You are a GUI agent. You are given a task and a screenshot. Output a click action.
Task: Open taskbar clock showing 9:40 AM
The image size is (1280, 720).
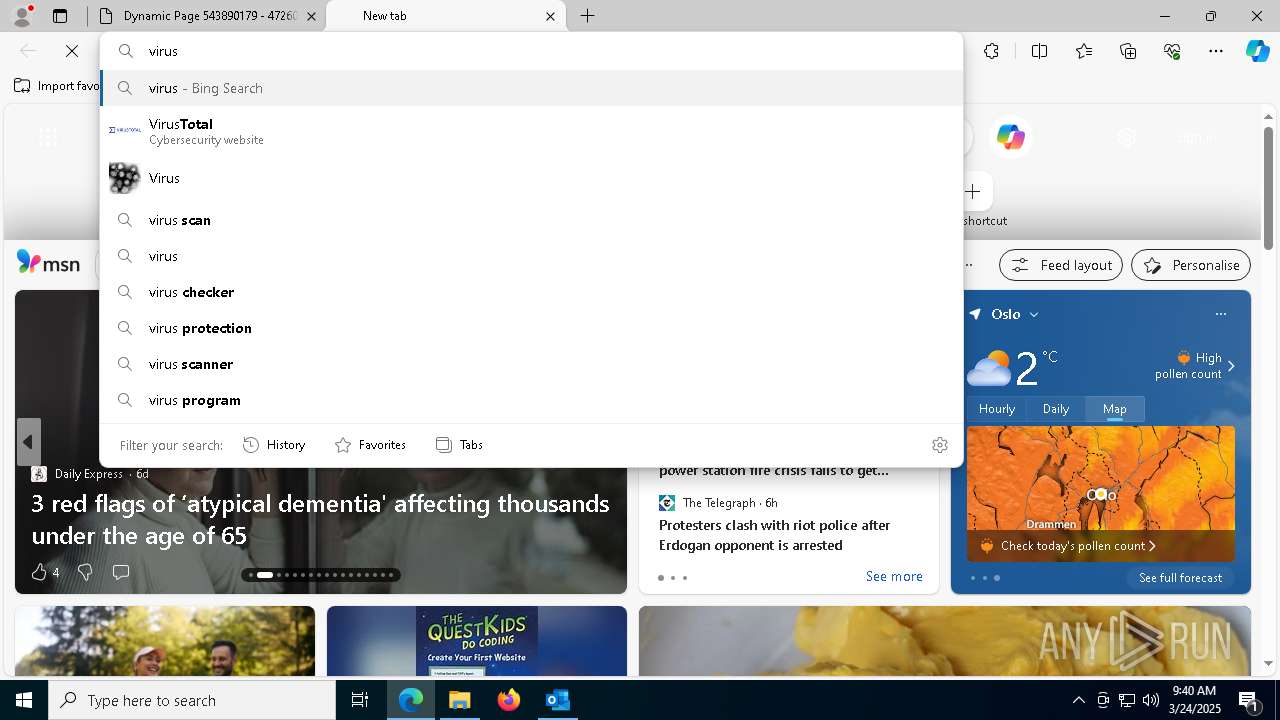point(1194,700)
